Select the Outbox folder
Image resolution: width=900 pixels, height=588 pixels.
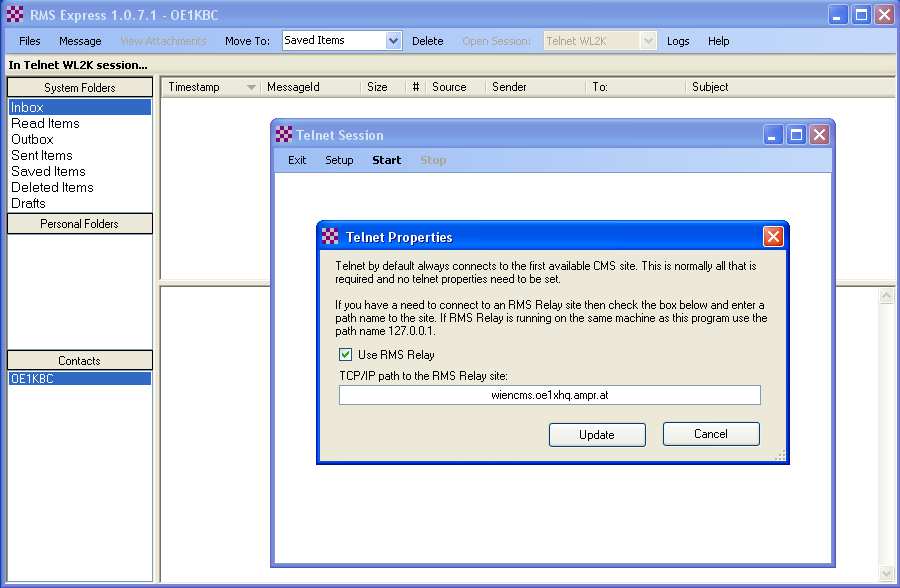click(x=80, y=140)
